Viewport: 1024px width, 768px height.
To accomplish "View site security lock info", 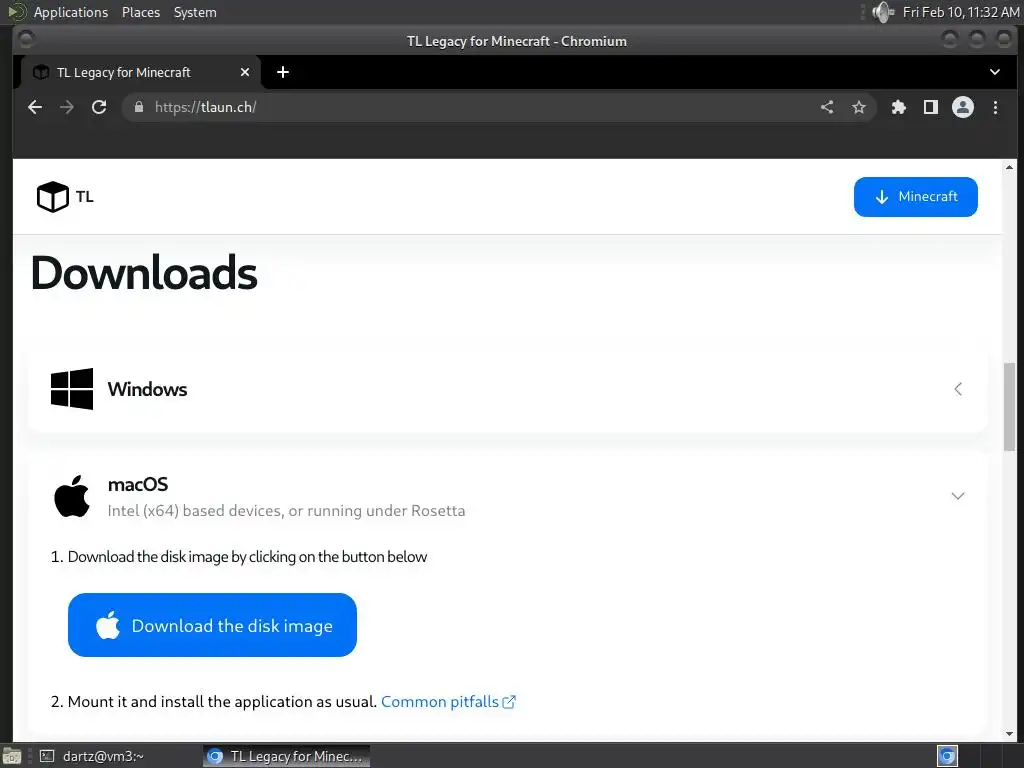I will (138, 107).
